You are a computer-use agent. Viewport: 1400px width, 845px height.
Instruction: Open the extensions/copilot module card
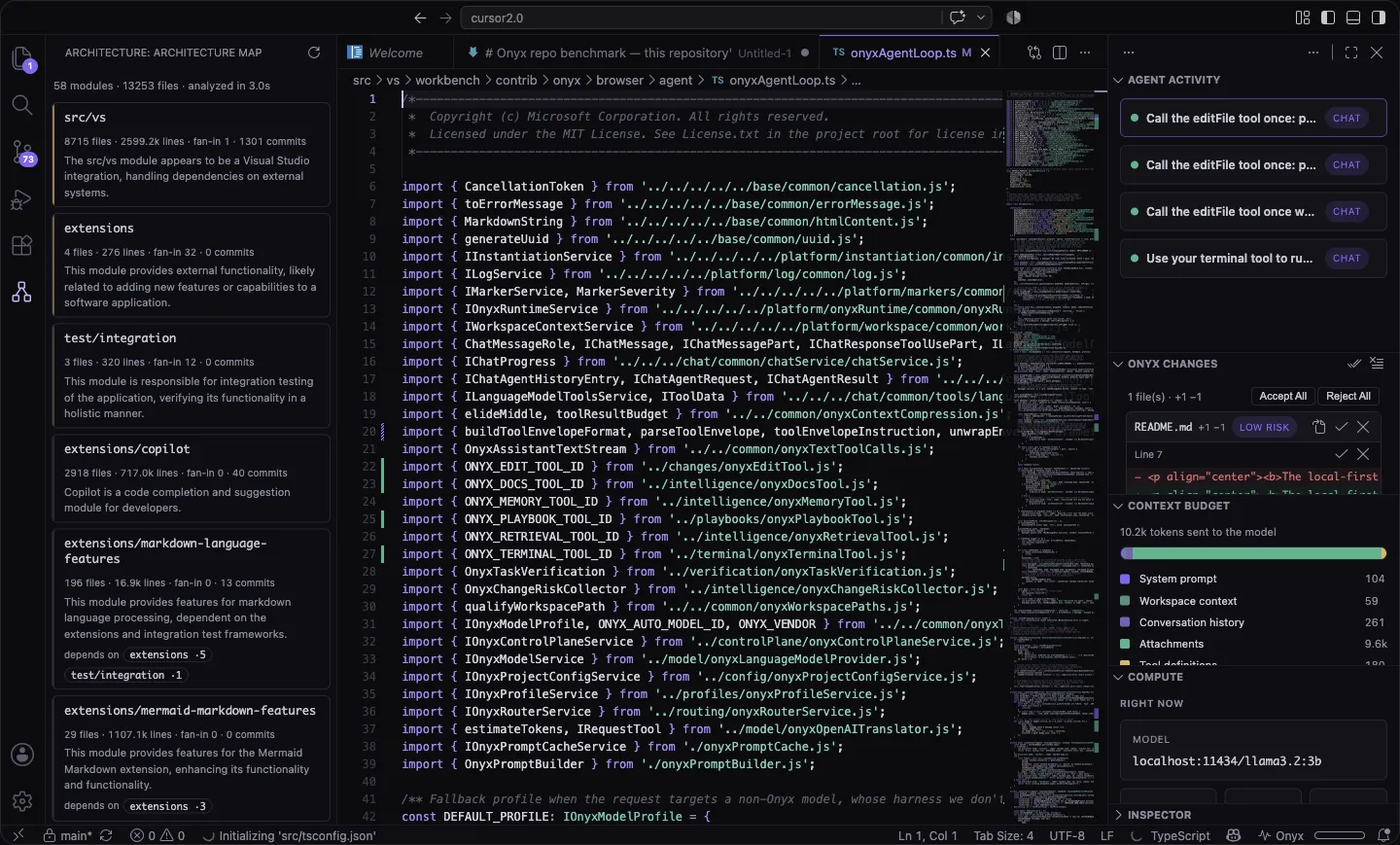[191, 477]
